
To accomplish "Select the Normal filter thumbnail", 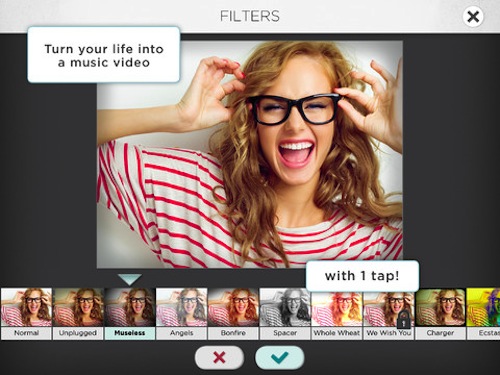I will pos(26,307).
